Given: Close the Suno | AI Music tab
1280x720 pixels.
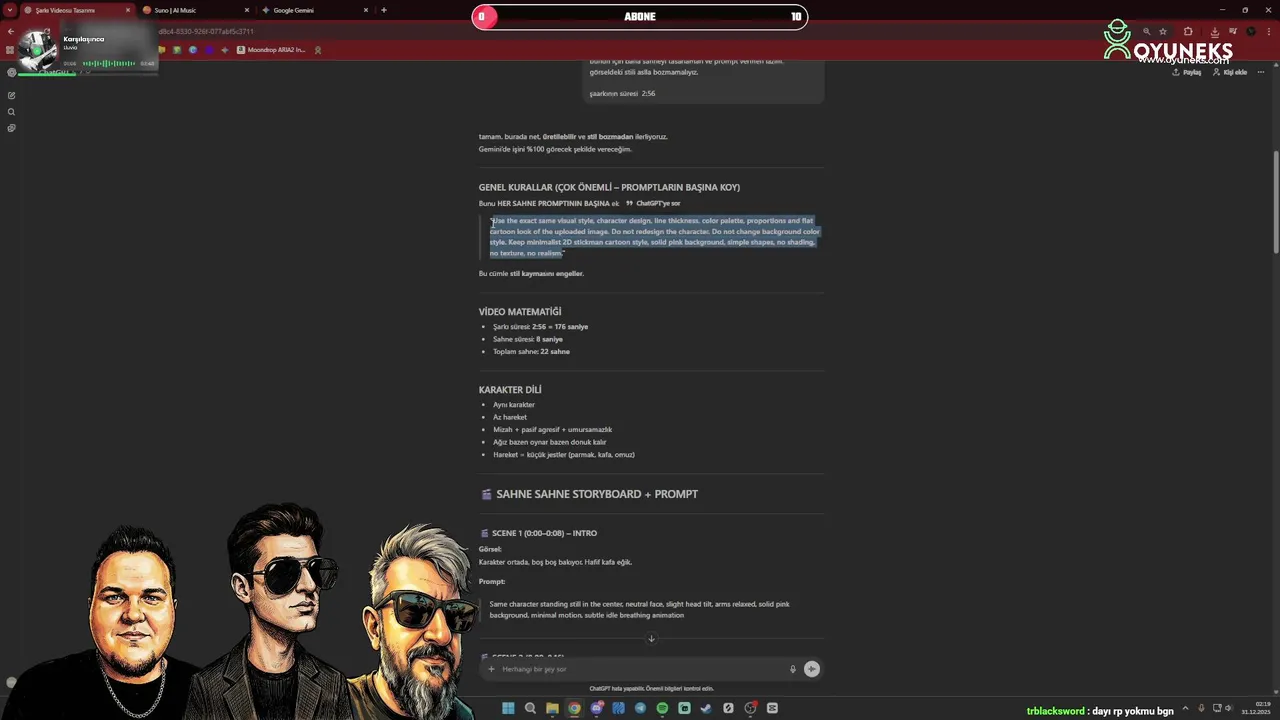Looking at the screenshot, I should [x=247, y=10].
